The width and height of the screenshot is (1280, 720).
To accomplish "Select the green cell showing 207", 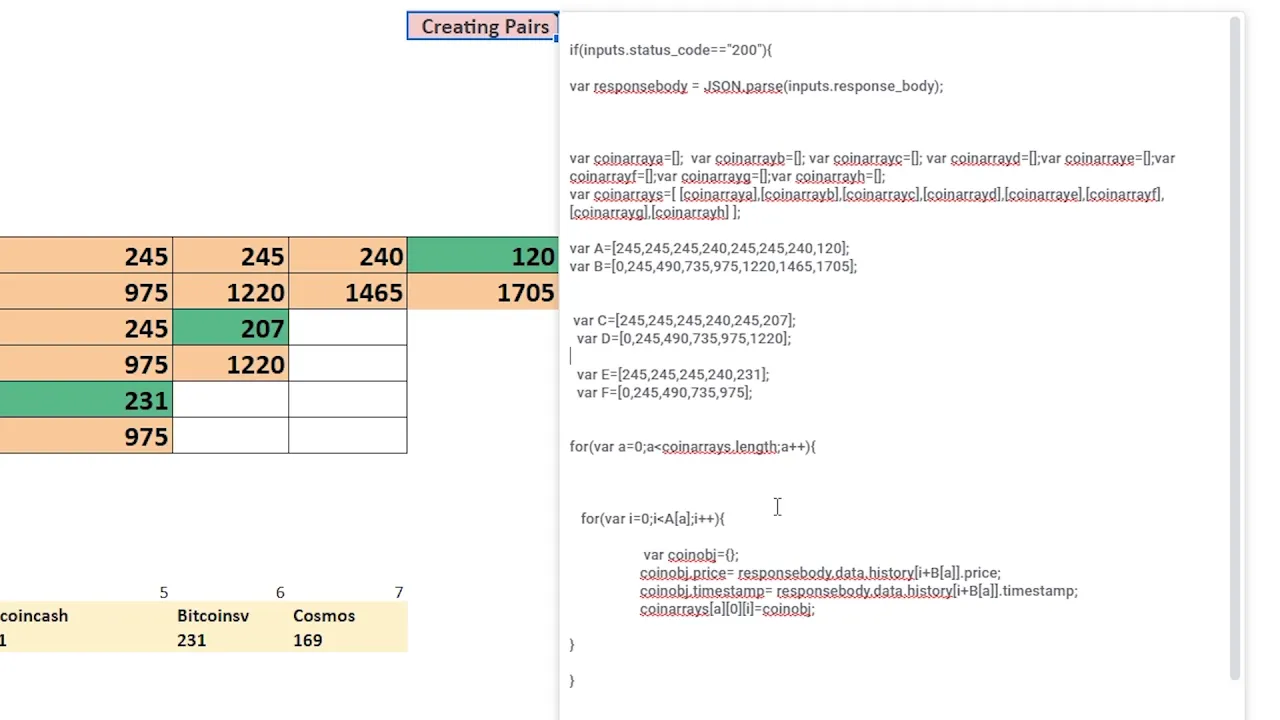I will coord(231,328).
